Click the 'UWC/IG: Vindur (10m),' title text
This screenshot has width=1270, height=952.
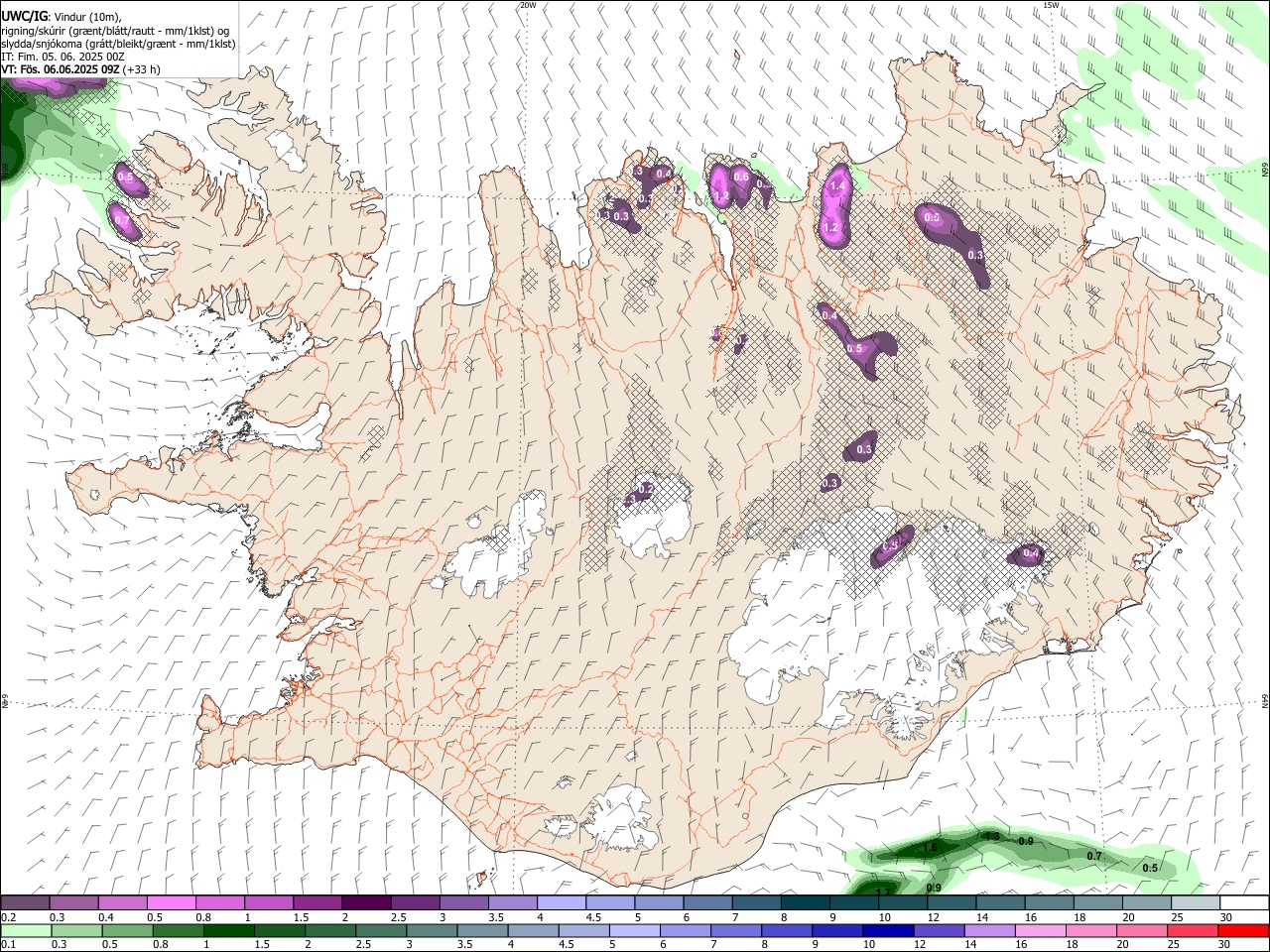(x=62, y=16)
